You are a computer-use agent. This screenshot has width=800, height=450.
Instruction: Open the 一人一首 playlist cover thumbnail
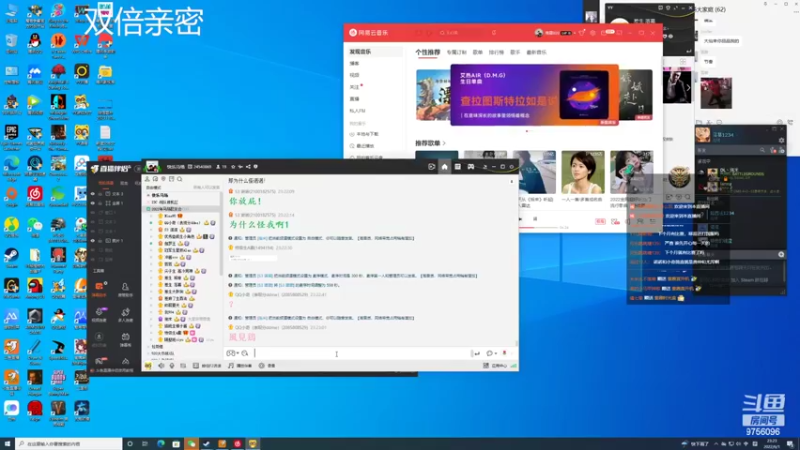tap(583, 172)
